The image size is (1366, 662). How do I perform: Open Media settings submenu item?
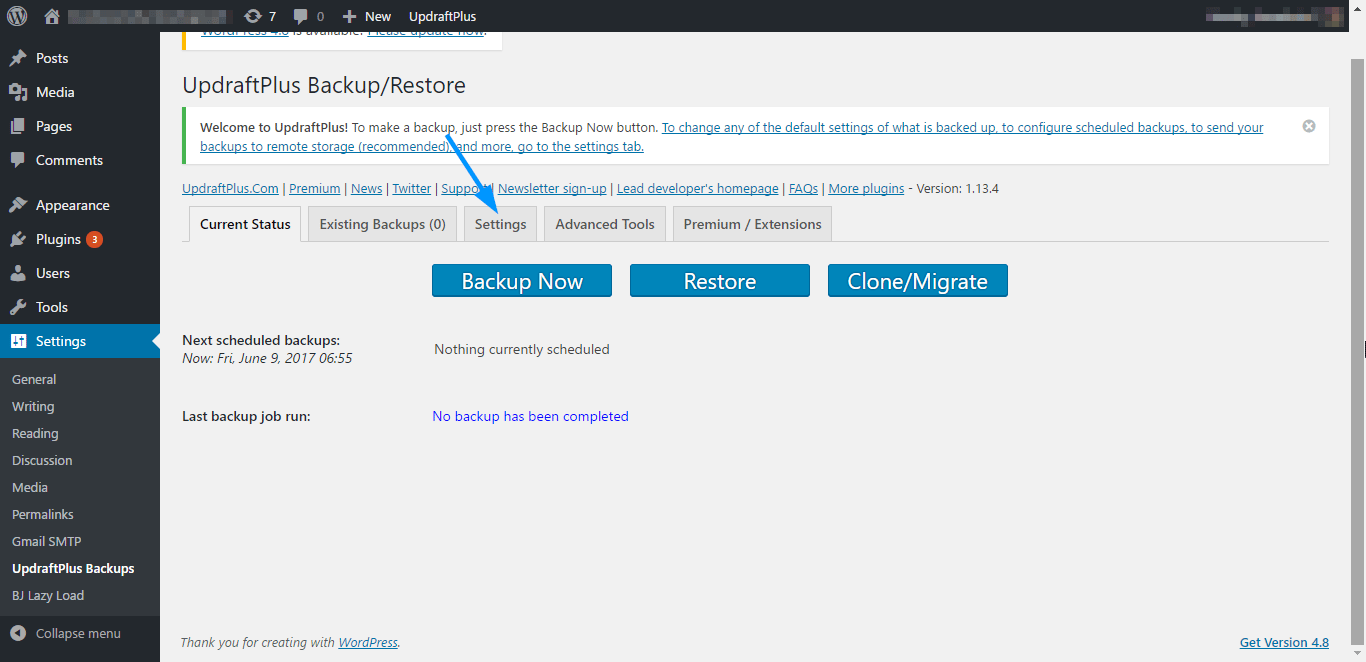pyautogui.click(x=30, y=487)
